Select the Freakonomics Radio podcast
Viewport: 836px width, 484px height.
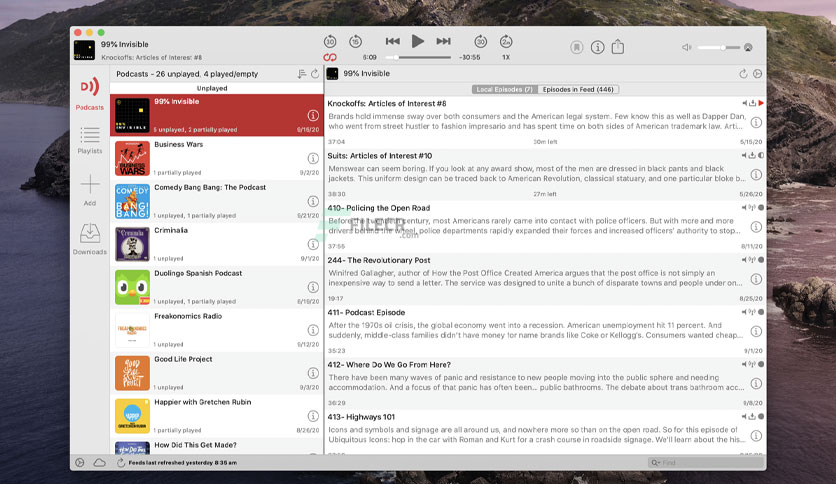pyautogui.click(x=217, y=330)
